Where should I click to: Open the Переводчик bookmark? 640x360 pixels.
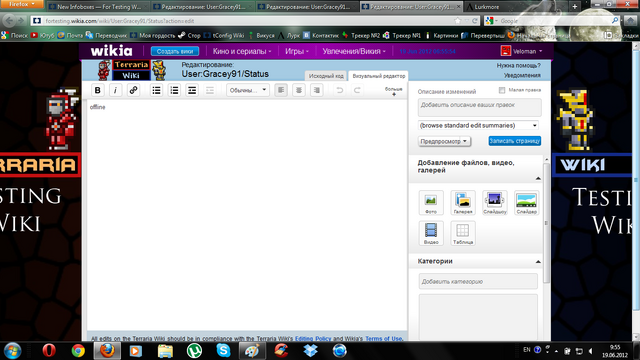[x=106, y=36]
